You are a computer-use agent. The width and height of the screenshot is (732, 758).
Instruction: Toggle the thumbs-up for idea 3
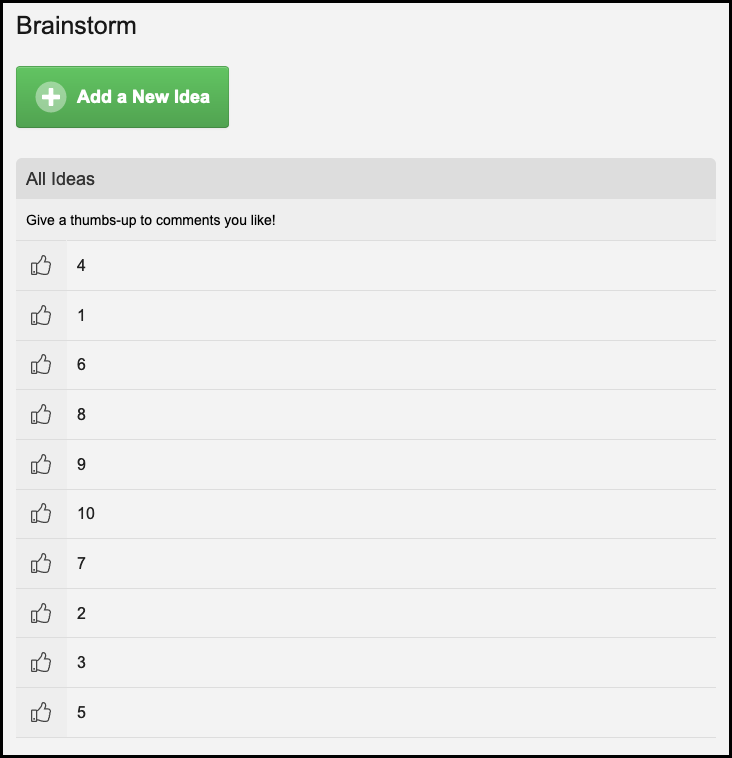click(x=41, y=662)
